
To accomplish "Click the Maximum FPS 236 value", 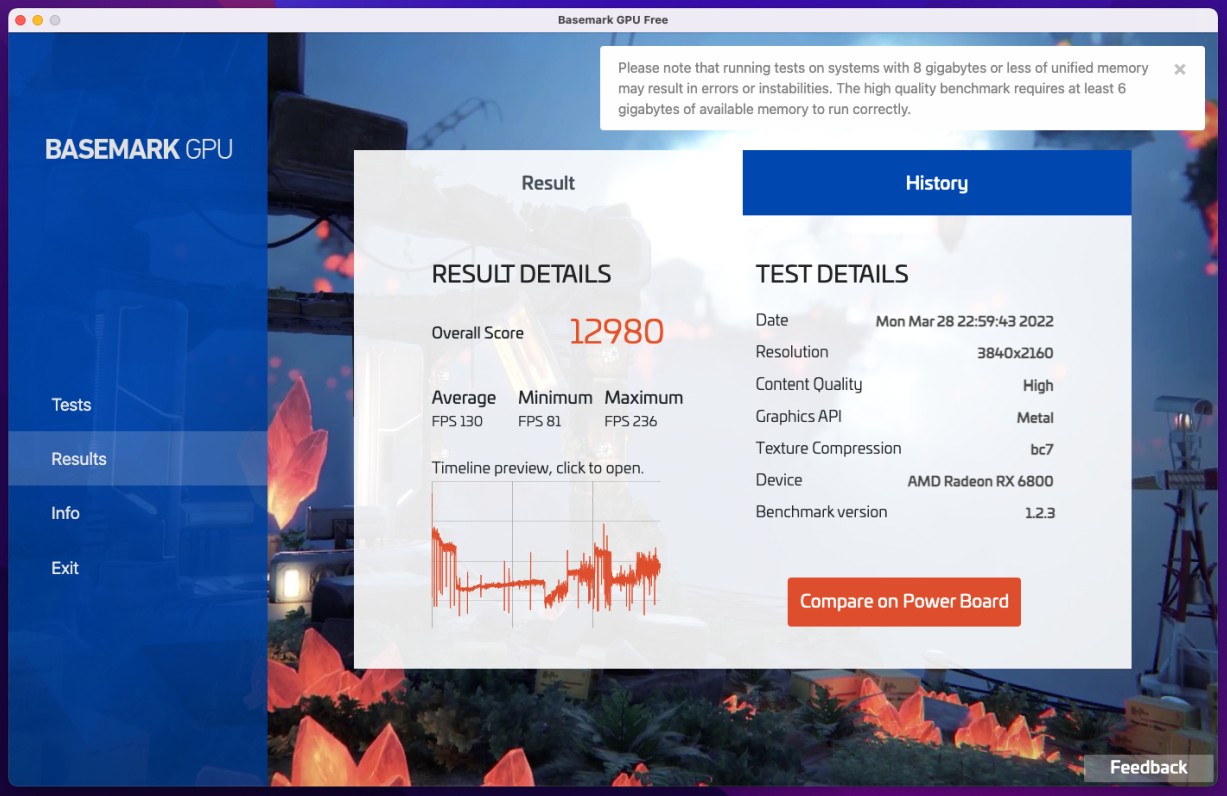I will click(631, 421).
